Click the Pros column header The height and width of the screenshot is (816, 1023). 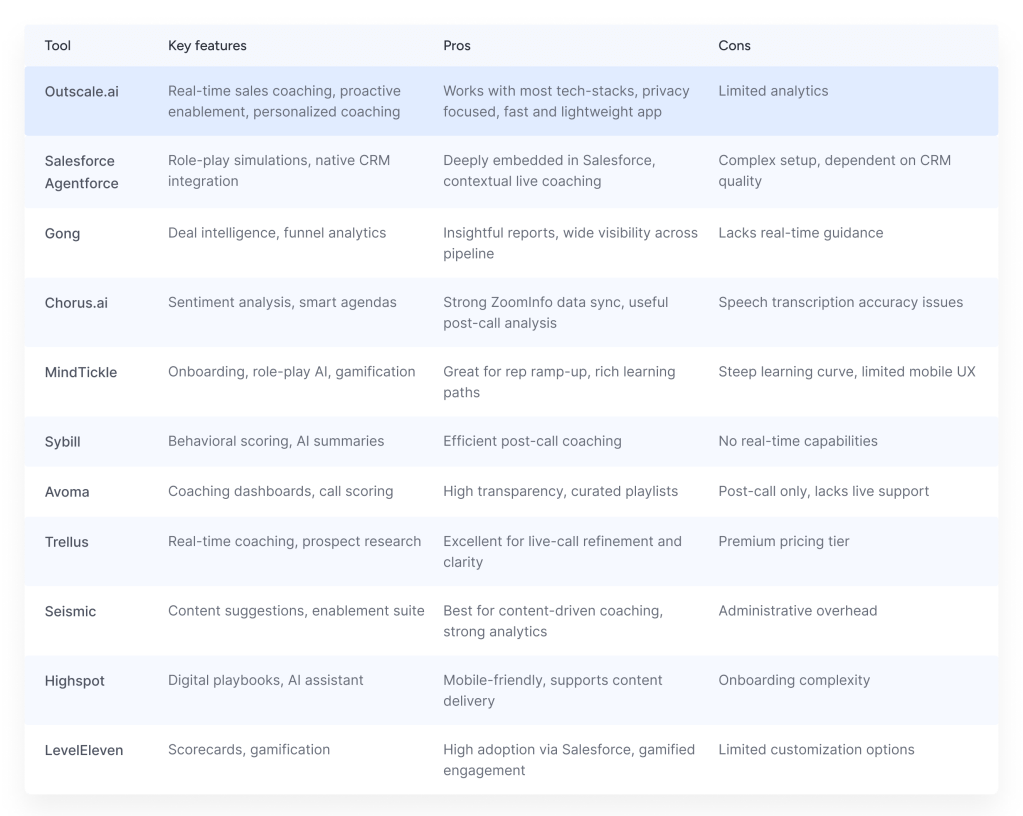457,46
